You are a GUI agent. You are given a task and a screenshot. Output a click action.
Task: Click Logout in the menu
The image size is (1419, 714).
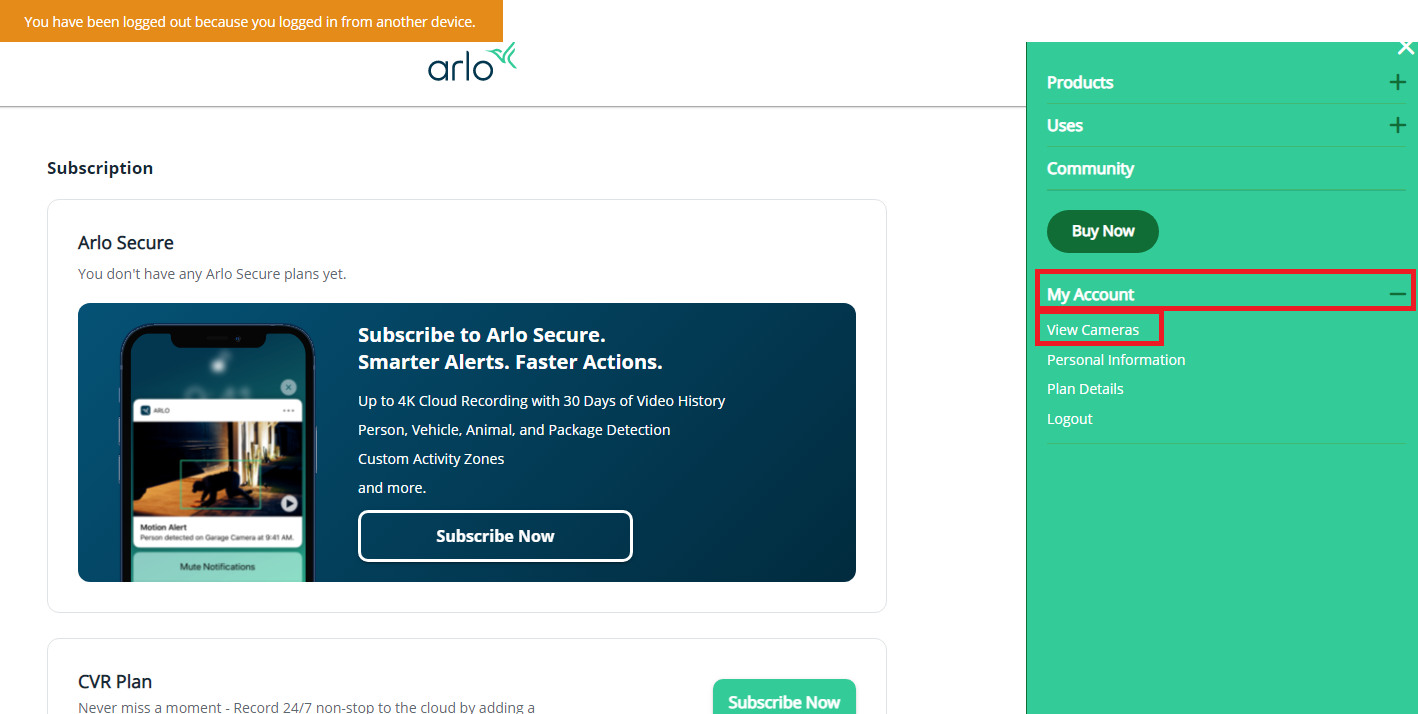(x=1069, y=418)
